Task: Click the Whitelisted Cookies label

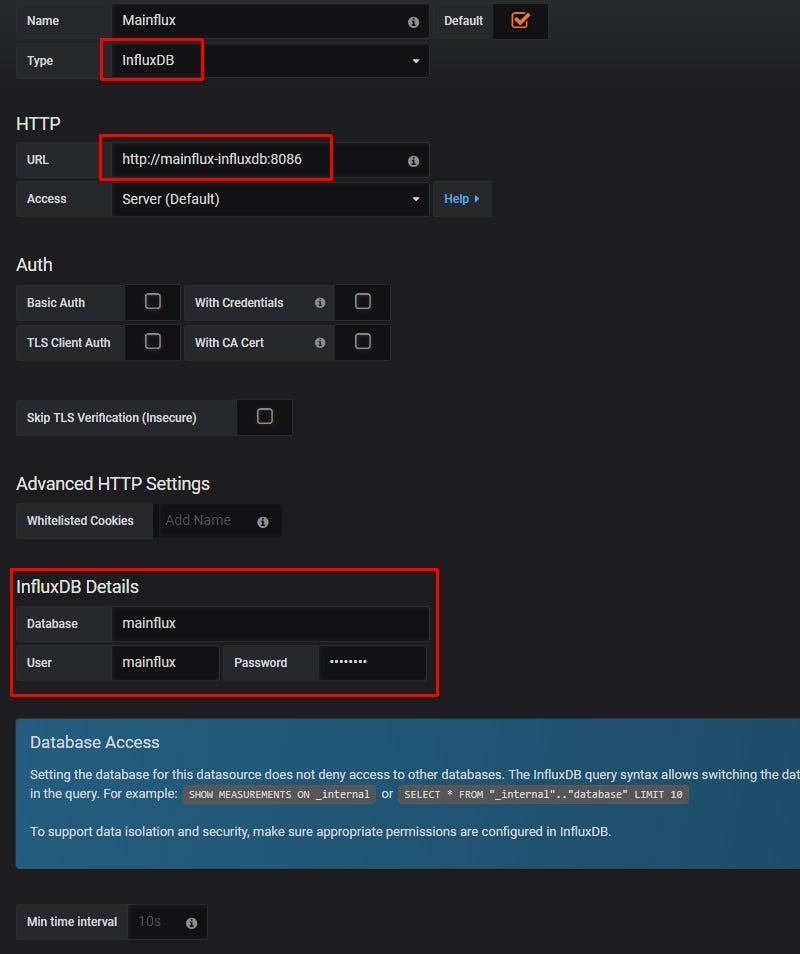Action: (x=80, y=521)
